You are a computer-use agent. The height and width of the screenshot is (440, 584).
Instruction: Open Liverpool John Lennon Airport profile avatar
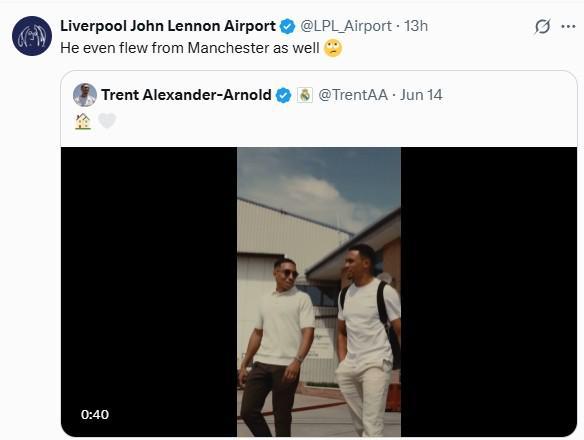32,36
